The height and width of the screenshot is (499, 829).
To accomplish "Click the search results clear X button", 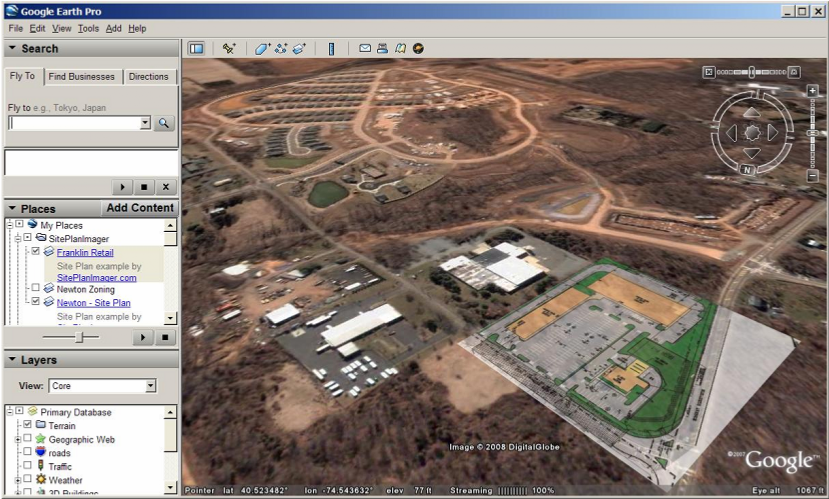I will click(x=165, y=187).
